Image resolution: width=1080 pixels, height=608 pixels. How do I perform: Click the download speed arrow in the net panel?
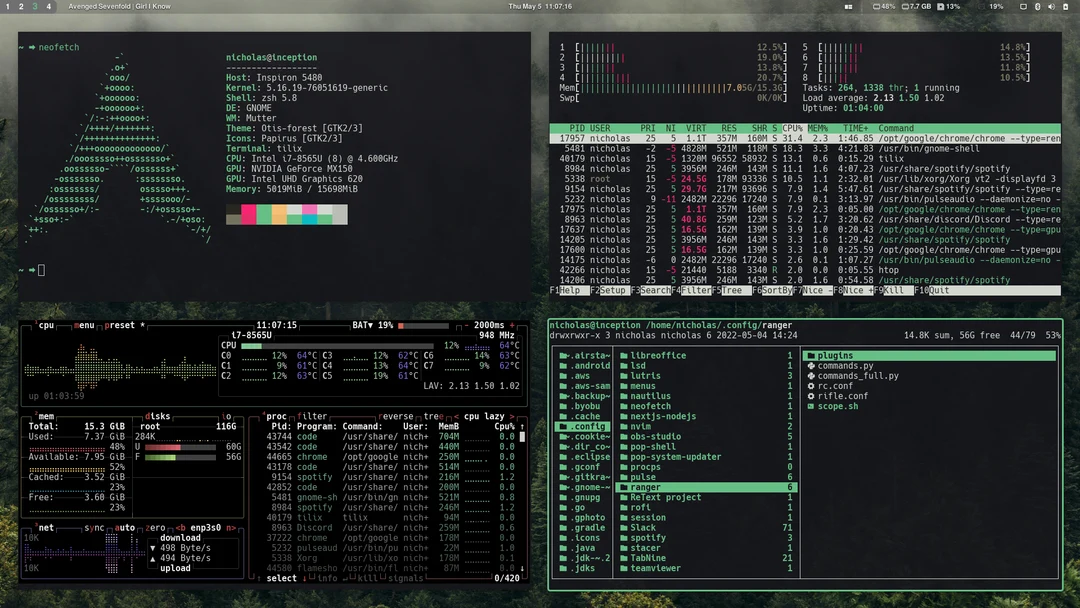[153, 548]
